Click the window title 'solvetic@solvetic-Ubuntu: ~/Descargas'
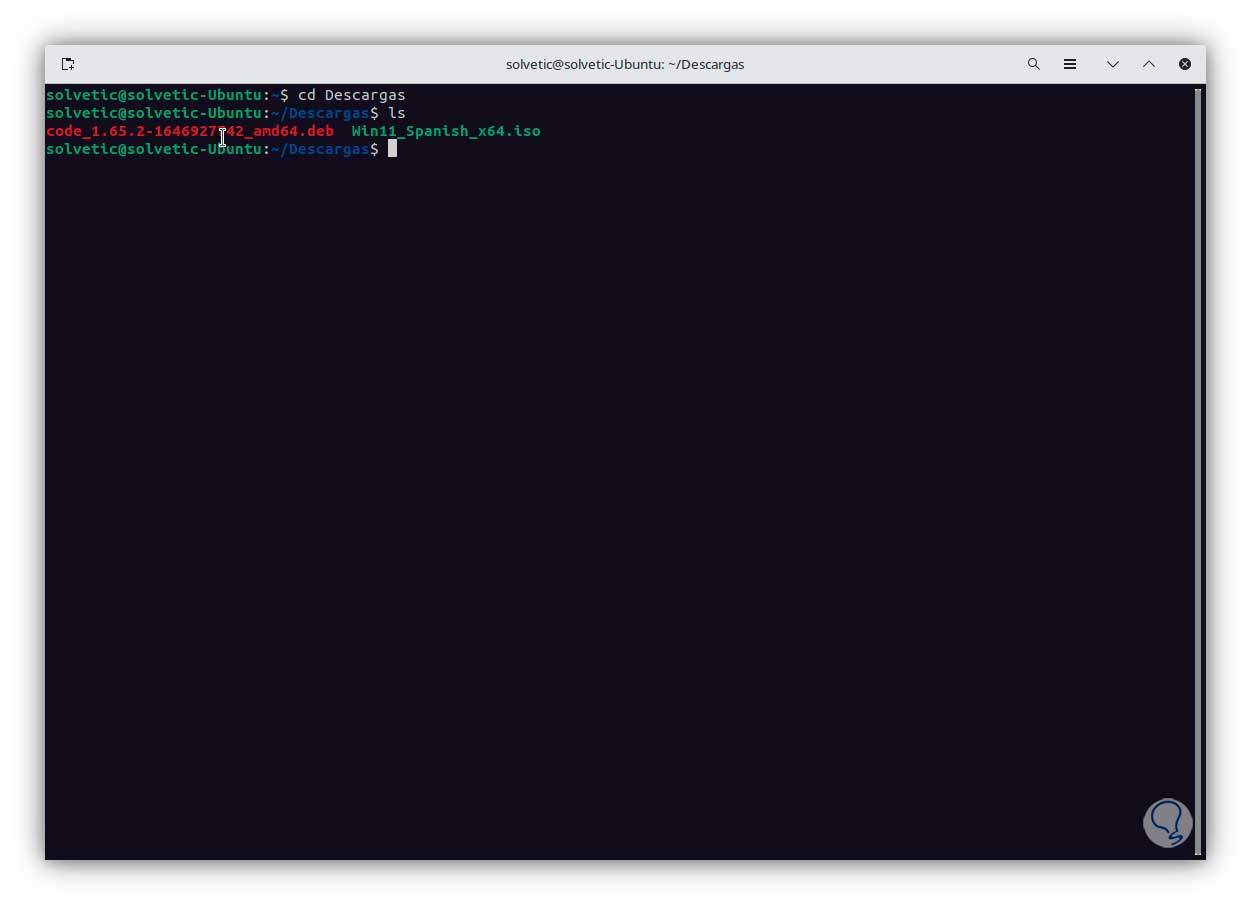 (x=625, y=64)
